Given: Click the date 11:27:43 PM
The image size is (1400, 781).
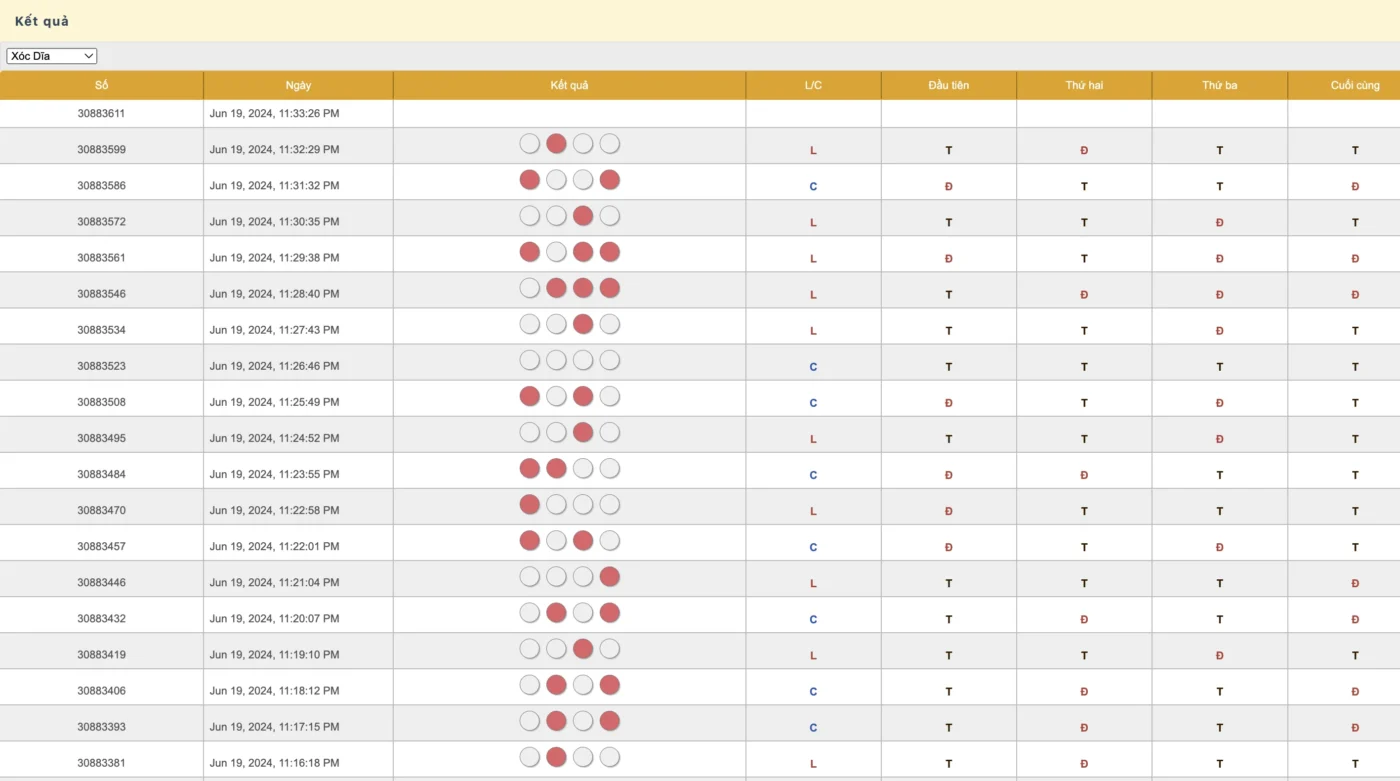Looking at the screenshot, I should coord(274,330).
